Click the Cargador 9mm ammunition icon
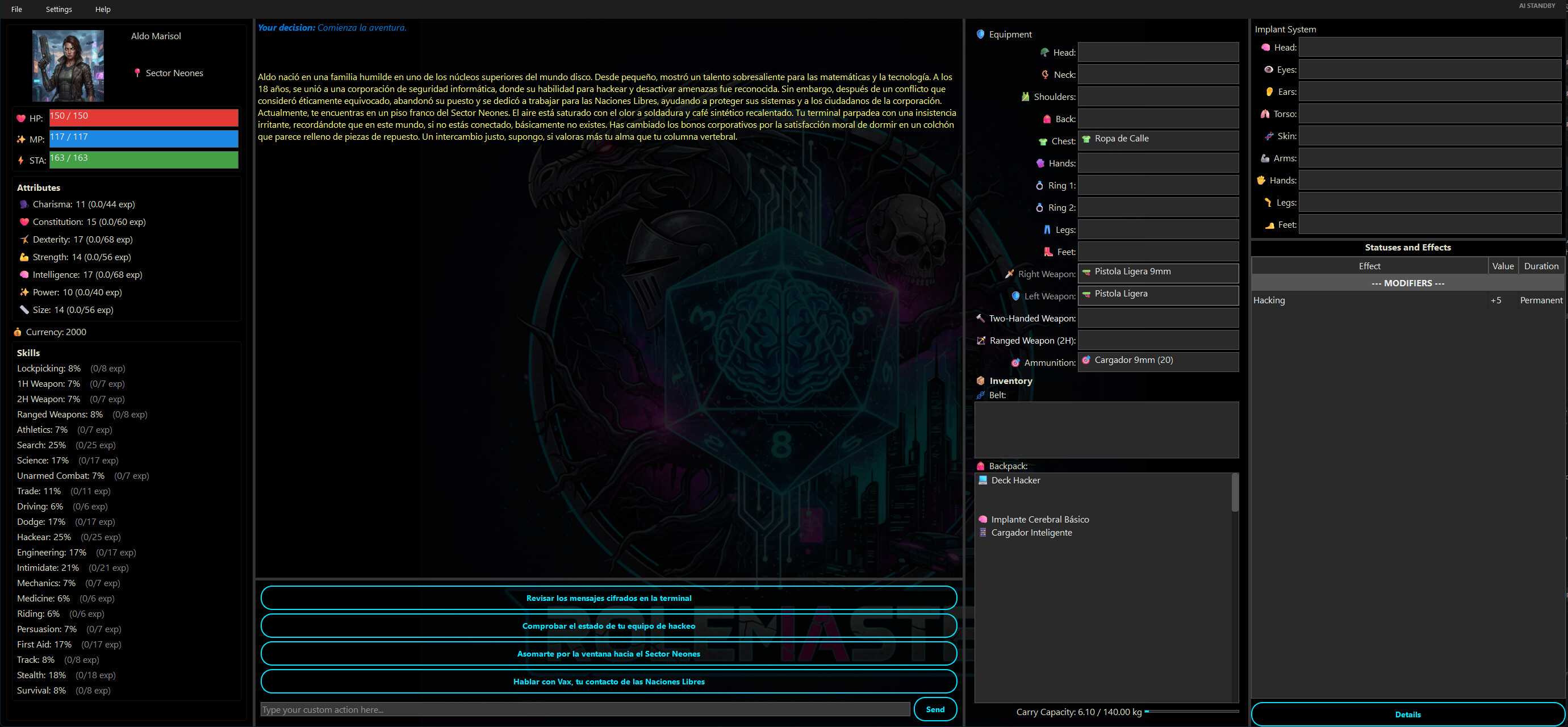Image resolution: width=1568 pixels, height=727 pixels. coord(1087,360)
